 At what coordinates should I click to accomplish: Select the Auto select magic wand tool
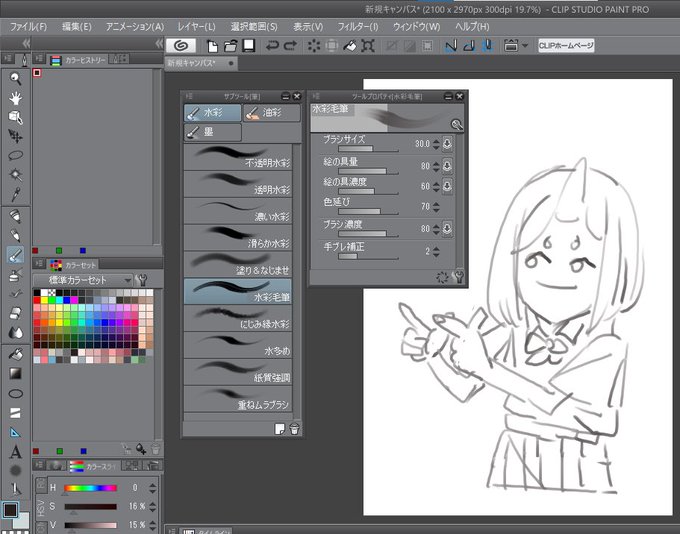click(16, 174)
